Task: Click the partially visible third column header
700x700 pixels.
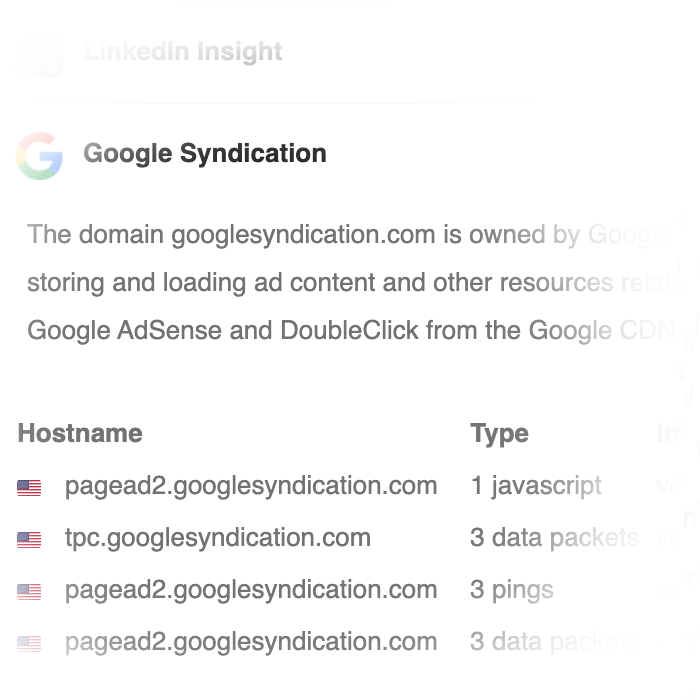Action: pyautogui.click(x=670, y=433)
